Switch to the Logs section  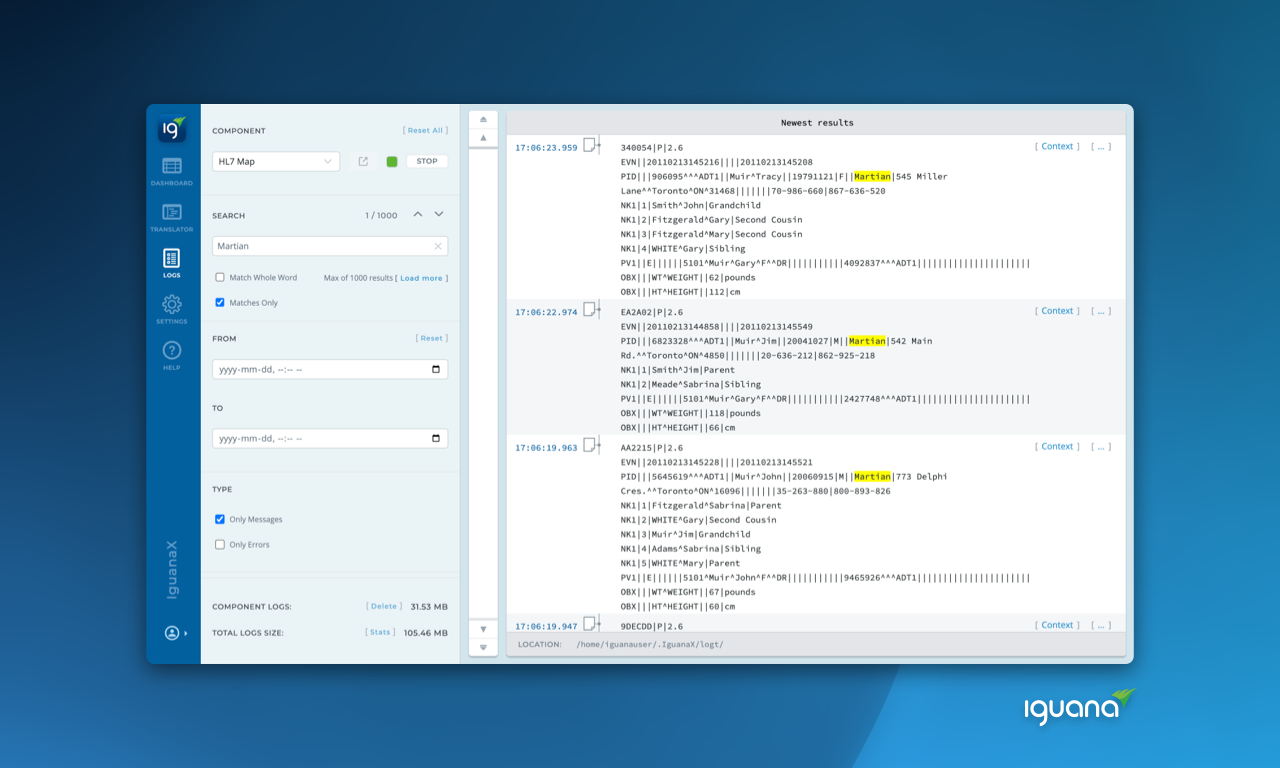[x=172, y=263]
